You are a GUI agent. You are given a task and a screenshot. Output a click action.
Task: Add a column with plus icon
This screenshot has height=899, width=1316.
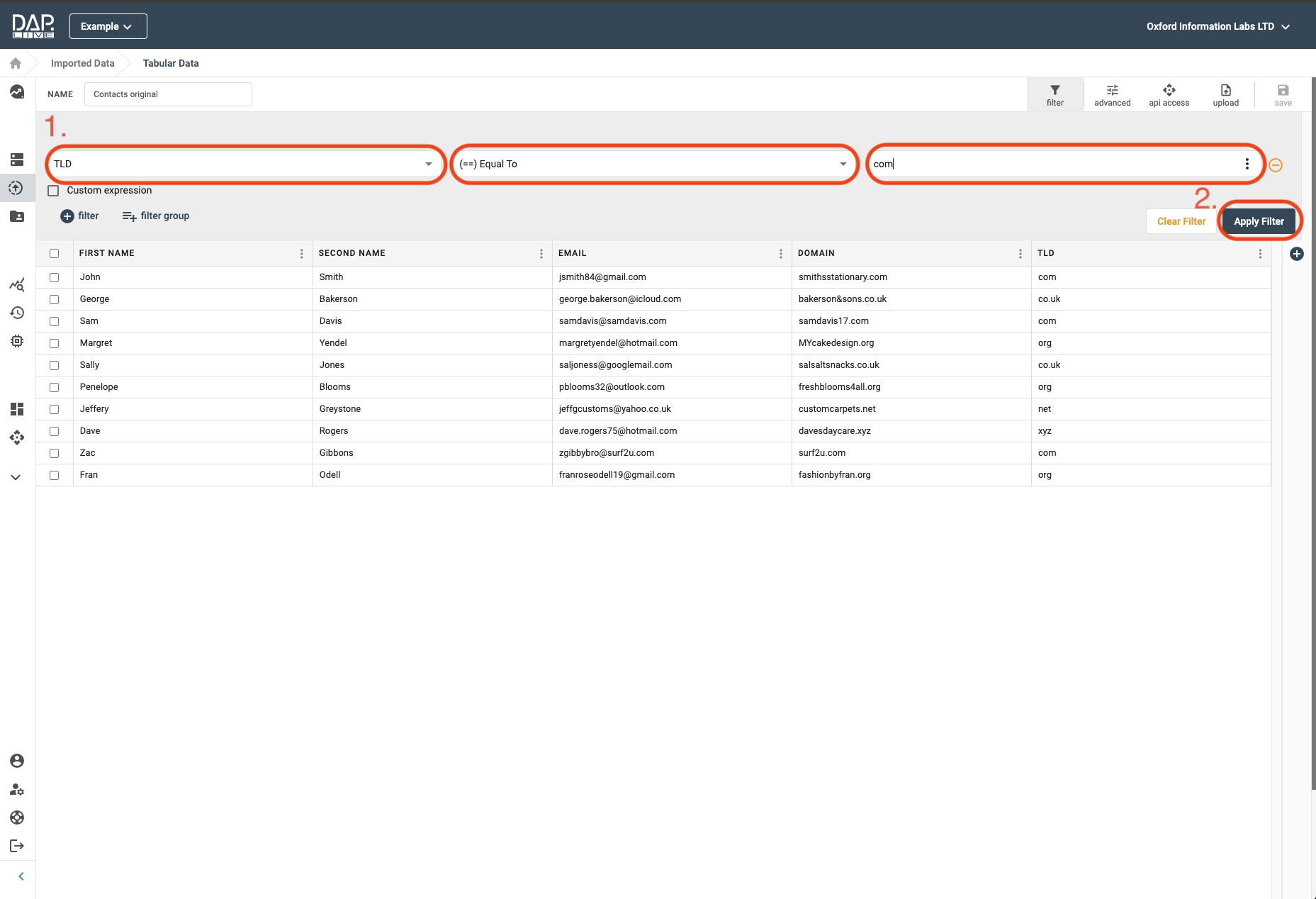click(1296, 254)
